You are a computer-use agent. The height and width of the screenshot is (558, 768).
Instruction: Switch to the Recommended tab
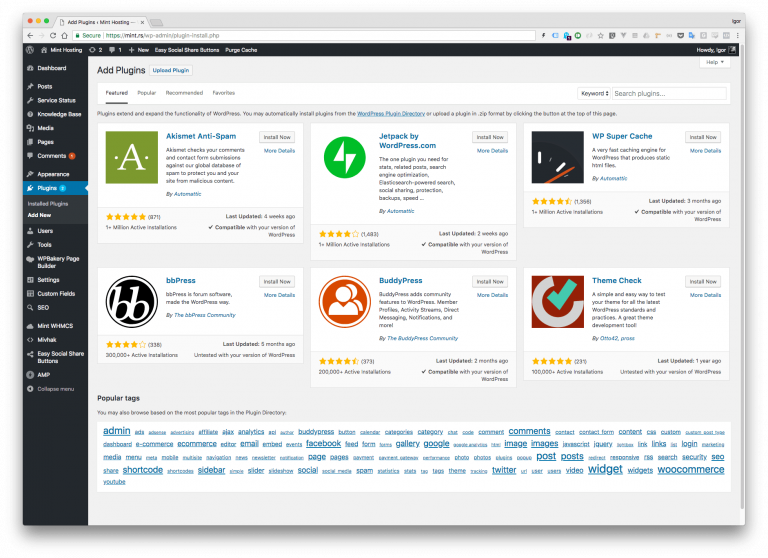tap(184, 93)
